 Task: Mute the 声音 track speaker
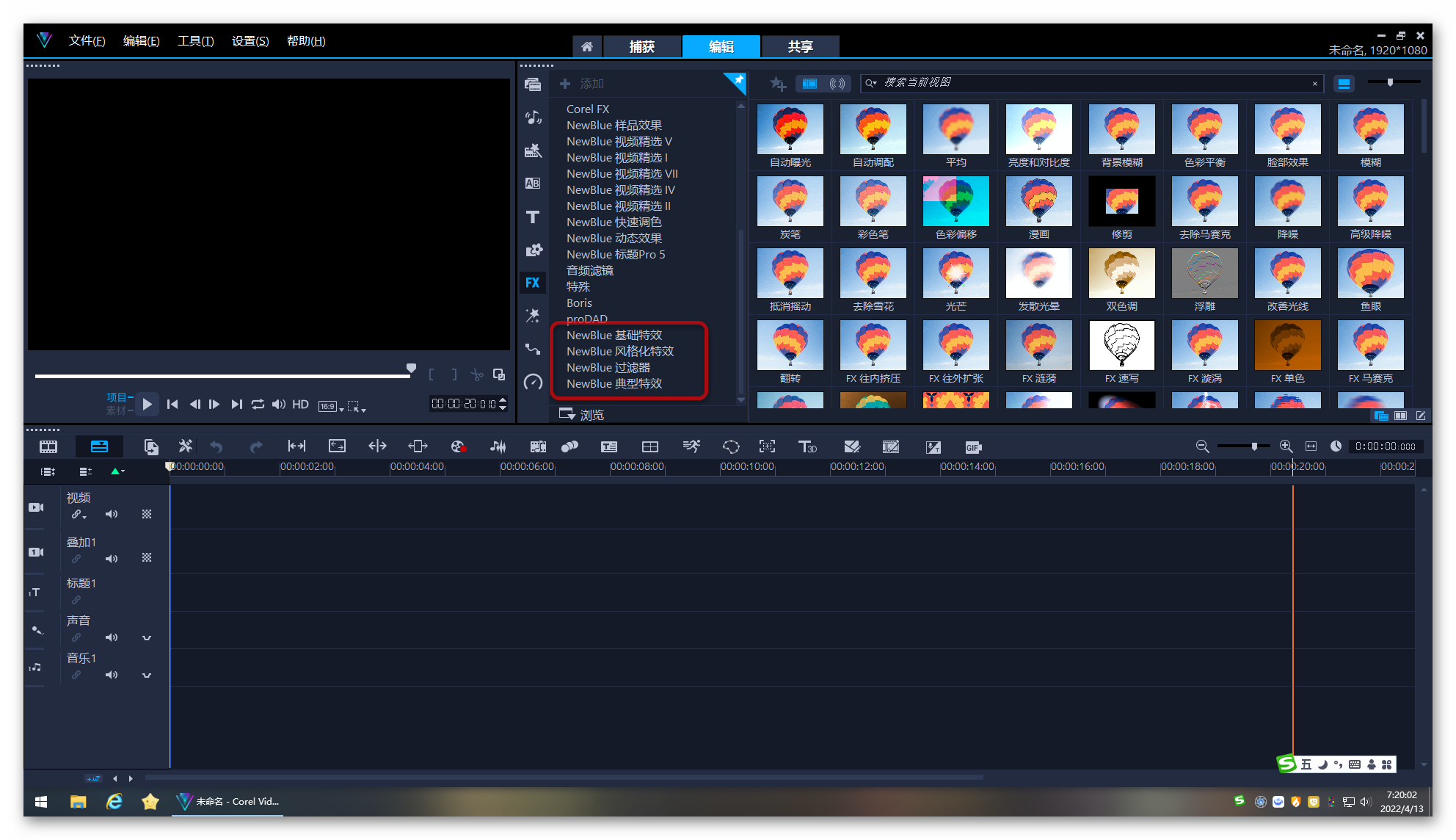(112, 637)
